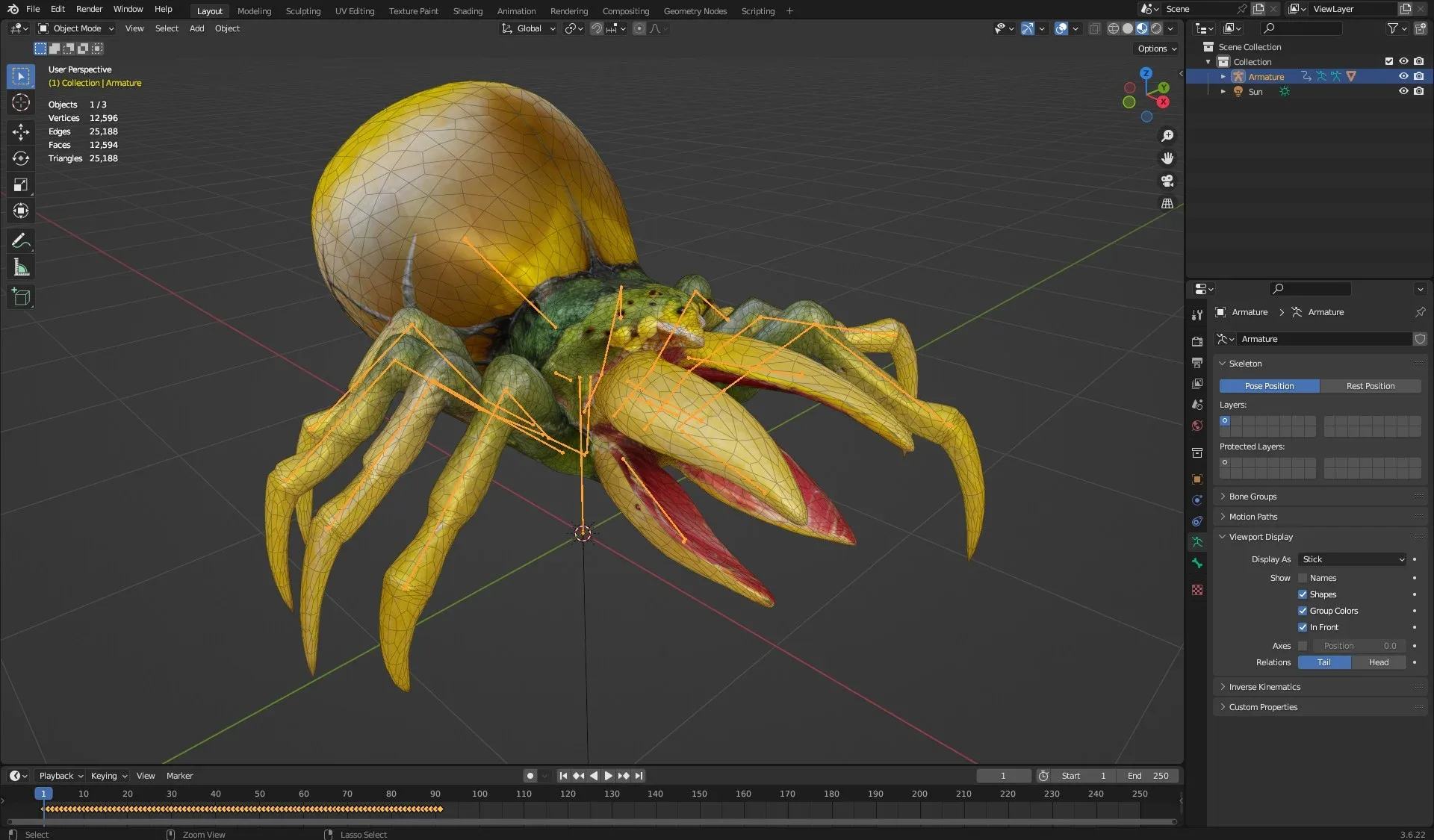The width and height of the screenshot is (1434, 840).
Task: Activate the Rotate tool
Action: pyautogui.click(x=21, y=158)
